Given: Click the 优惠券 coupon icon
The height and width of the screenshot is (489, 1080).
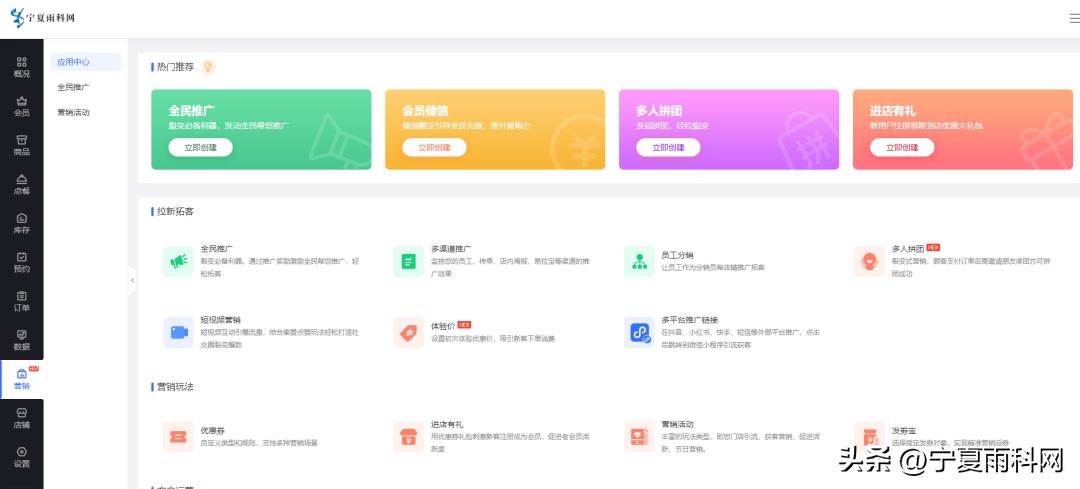Looking at the screenshot, I should click(x=178, y=437).
